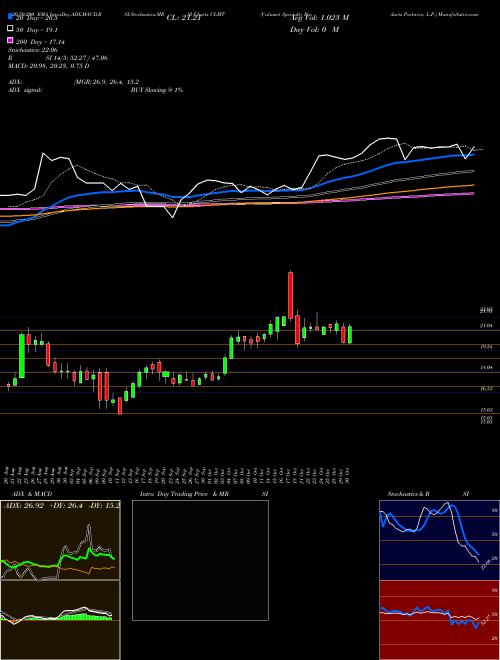The image size is (500, 660).
Task: Click the 16.53 price axis label
Action: [486, 389]
